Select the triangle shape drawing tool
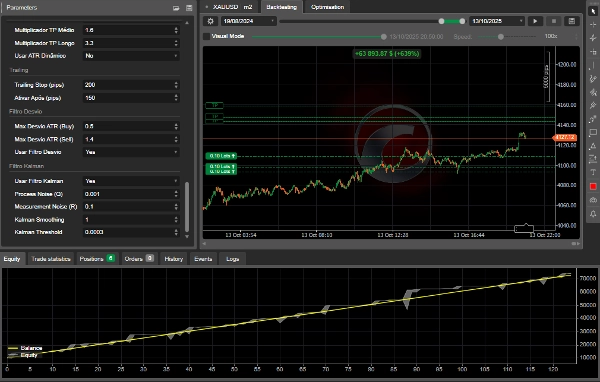Image resolution: width=600 pixels, height=382 pixels. (593, 146)
